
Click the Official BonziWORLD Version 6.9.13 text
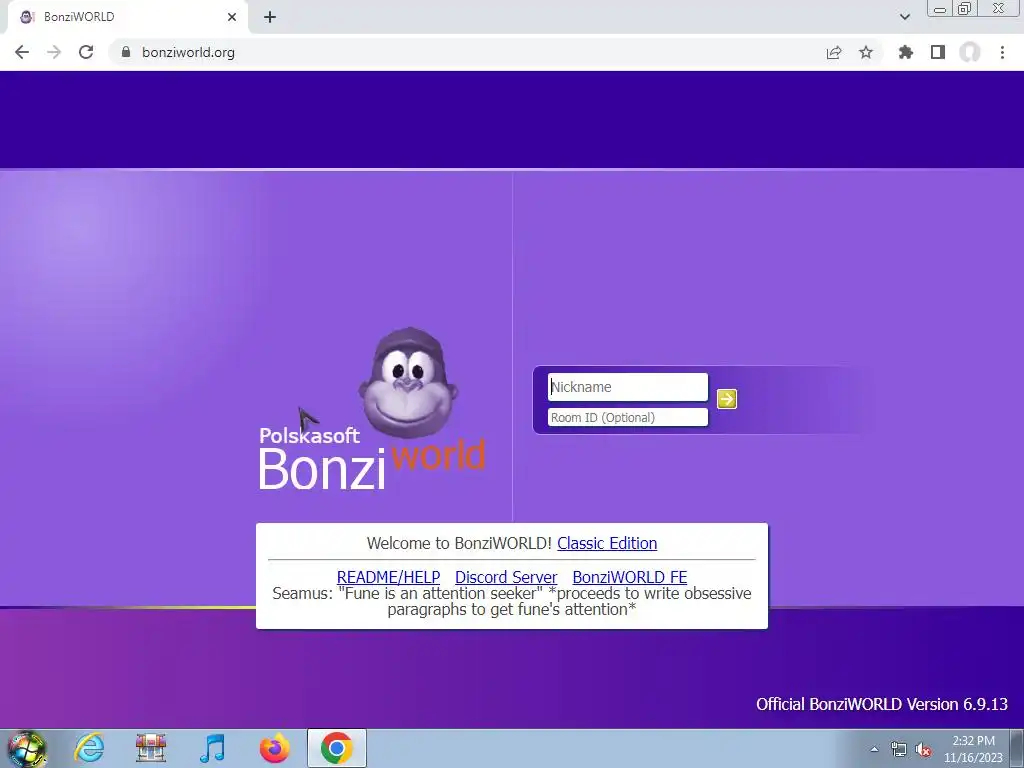(882, 704)
